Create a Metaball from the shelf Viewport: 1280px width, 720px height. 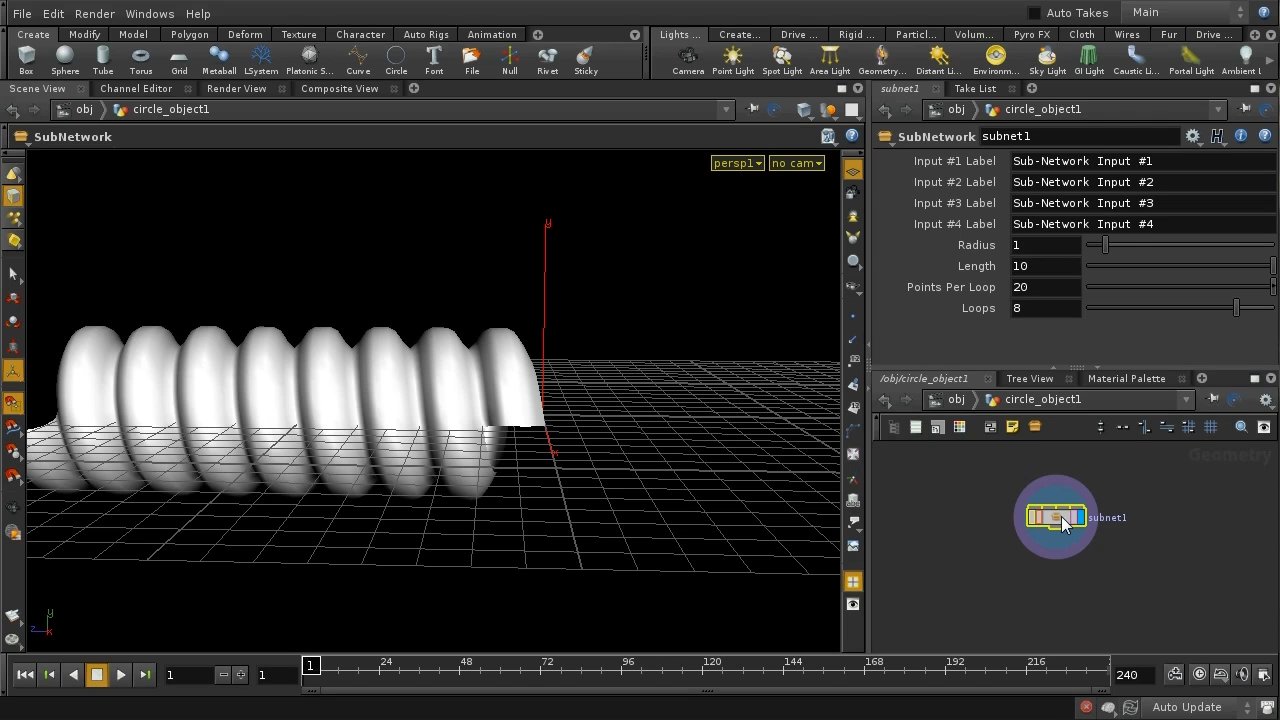219,60
